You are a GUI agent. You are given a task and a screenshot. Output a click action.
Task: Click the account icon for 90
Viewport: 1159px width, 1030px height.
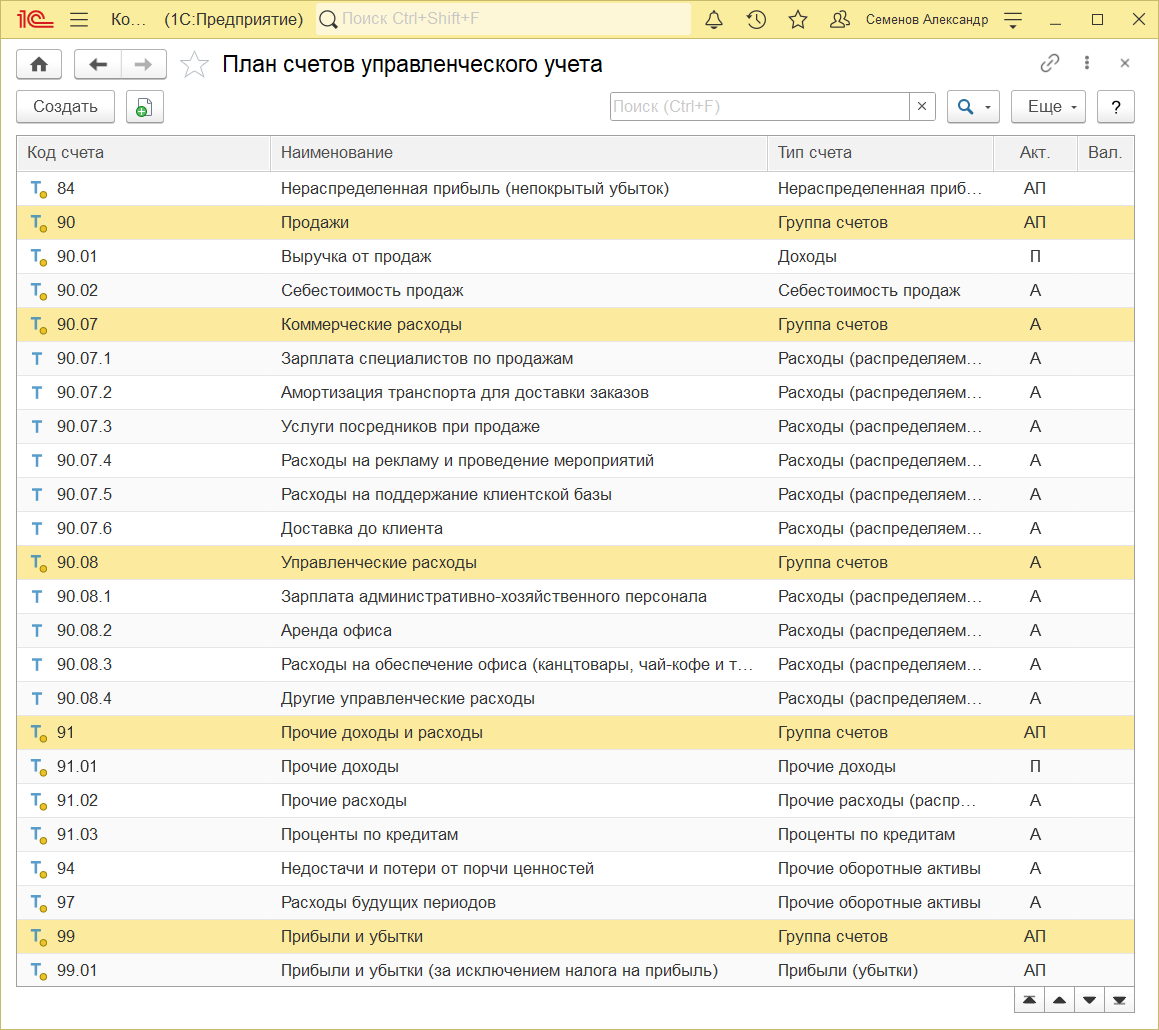coord(38,223)
